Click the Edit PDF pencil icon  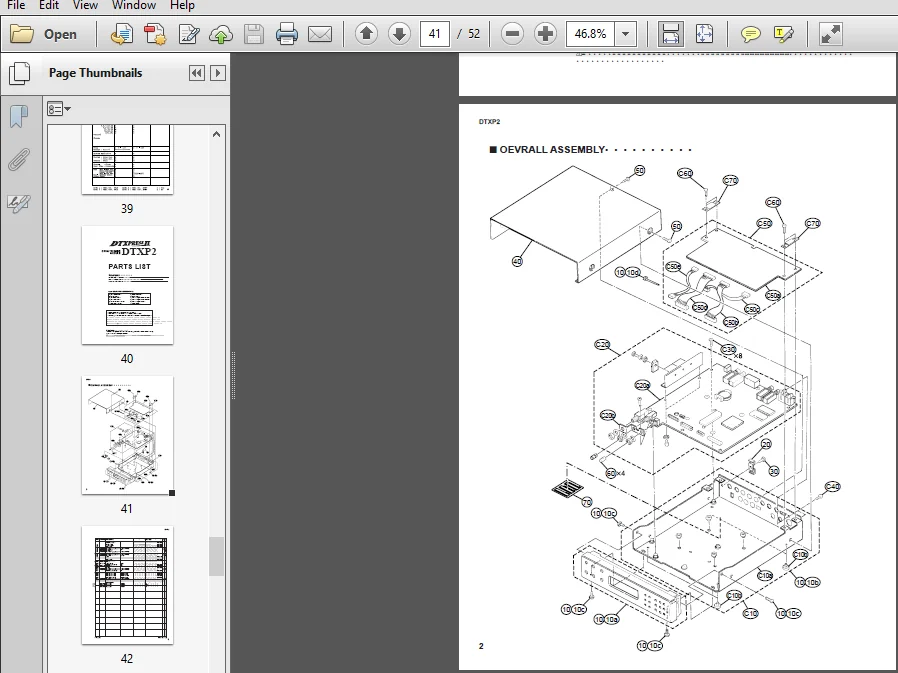coord(188,34)
